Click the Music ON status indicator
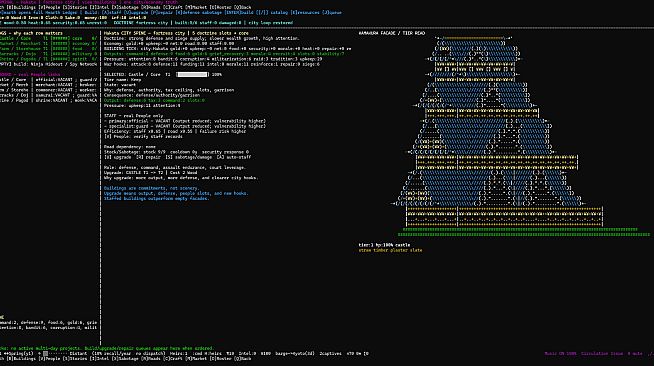 [x=560, y=353]
